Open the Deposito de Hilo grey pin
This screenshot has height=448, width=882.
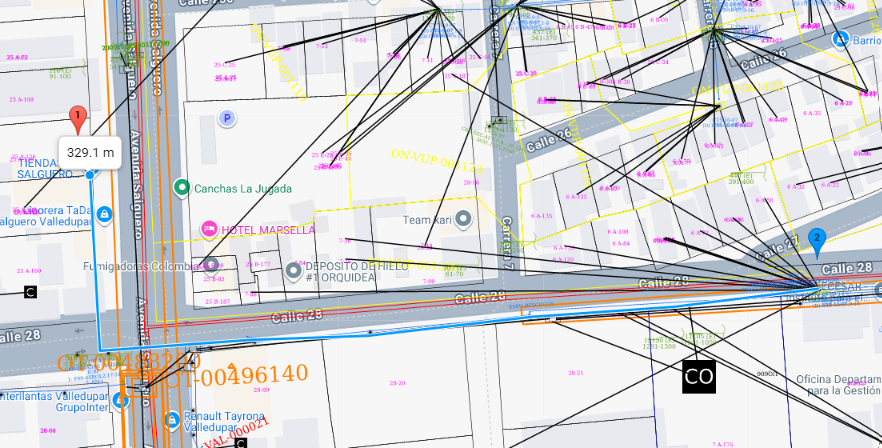(294, 270)
